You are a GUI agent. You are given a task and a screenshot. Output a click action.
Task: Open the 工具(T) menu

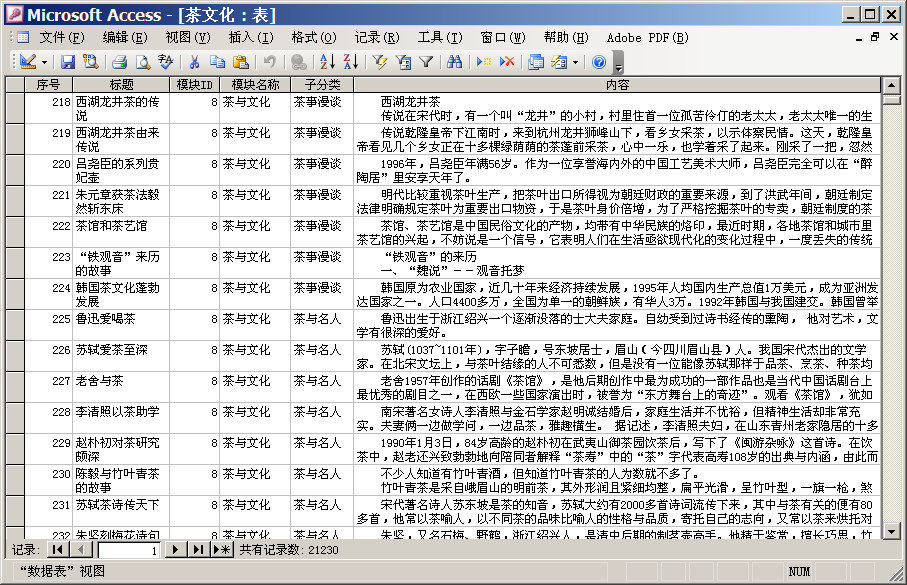(x=440, y=38)
